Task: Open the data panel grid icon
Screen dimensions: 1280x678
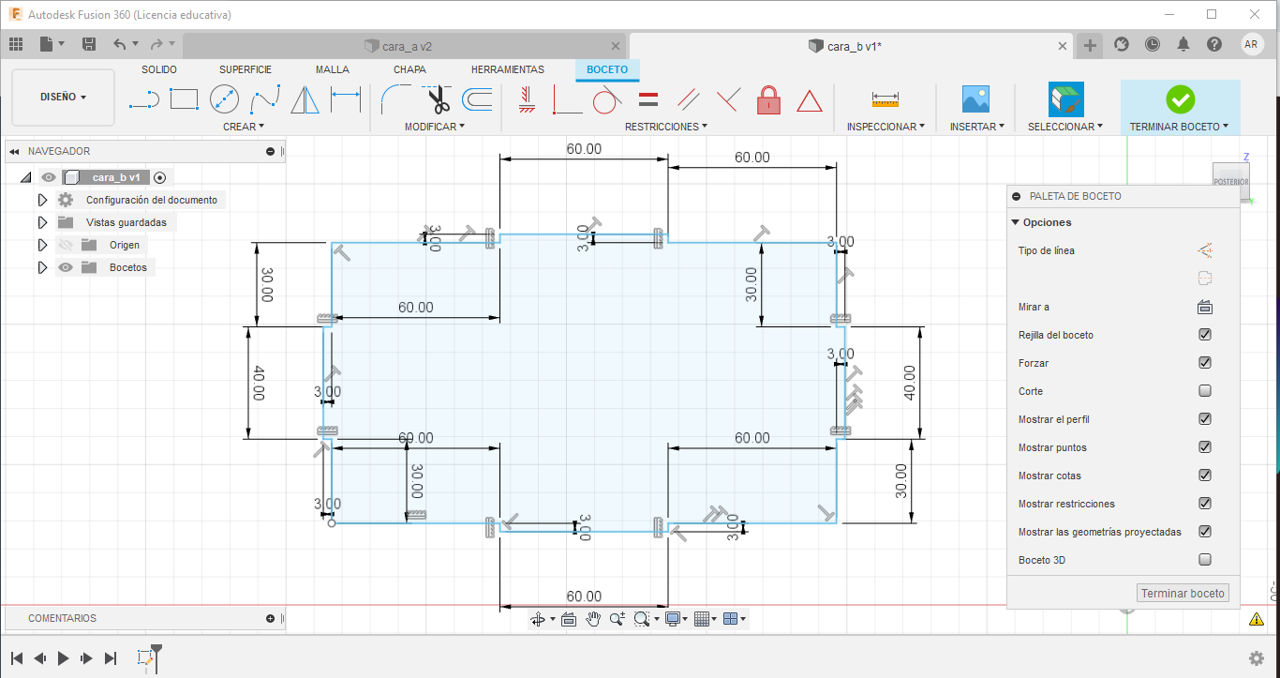Action: pyautogui.click(x=16, y=44)
